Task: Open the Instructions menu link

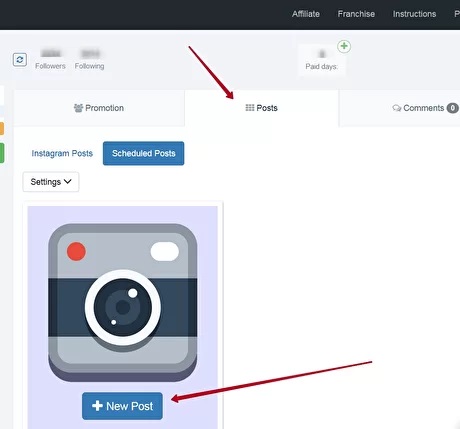Action: click(414, 14)
